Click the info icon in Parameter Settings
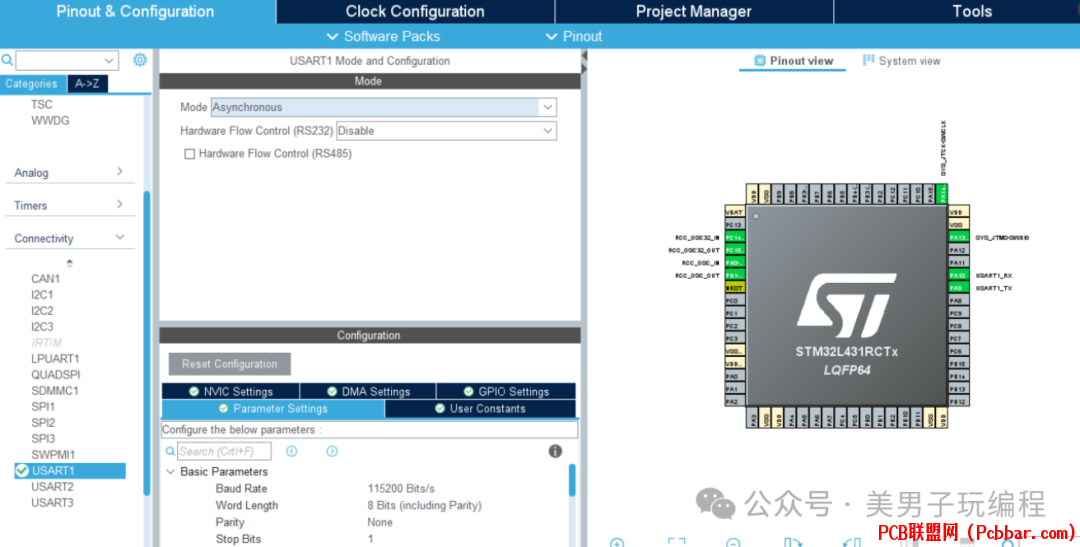 [x=555, y=451]
